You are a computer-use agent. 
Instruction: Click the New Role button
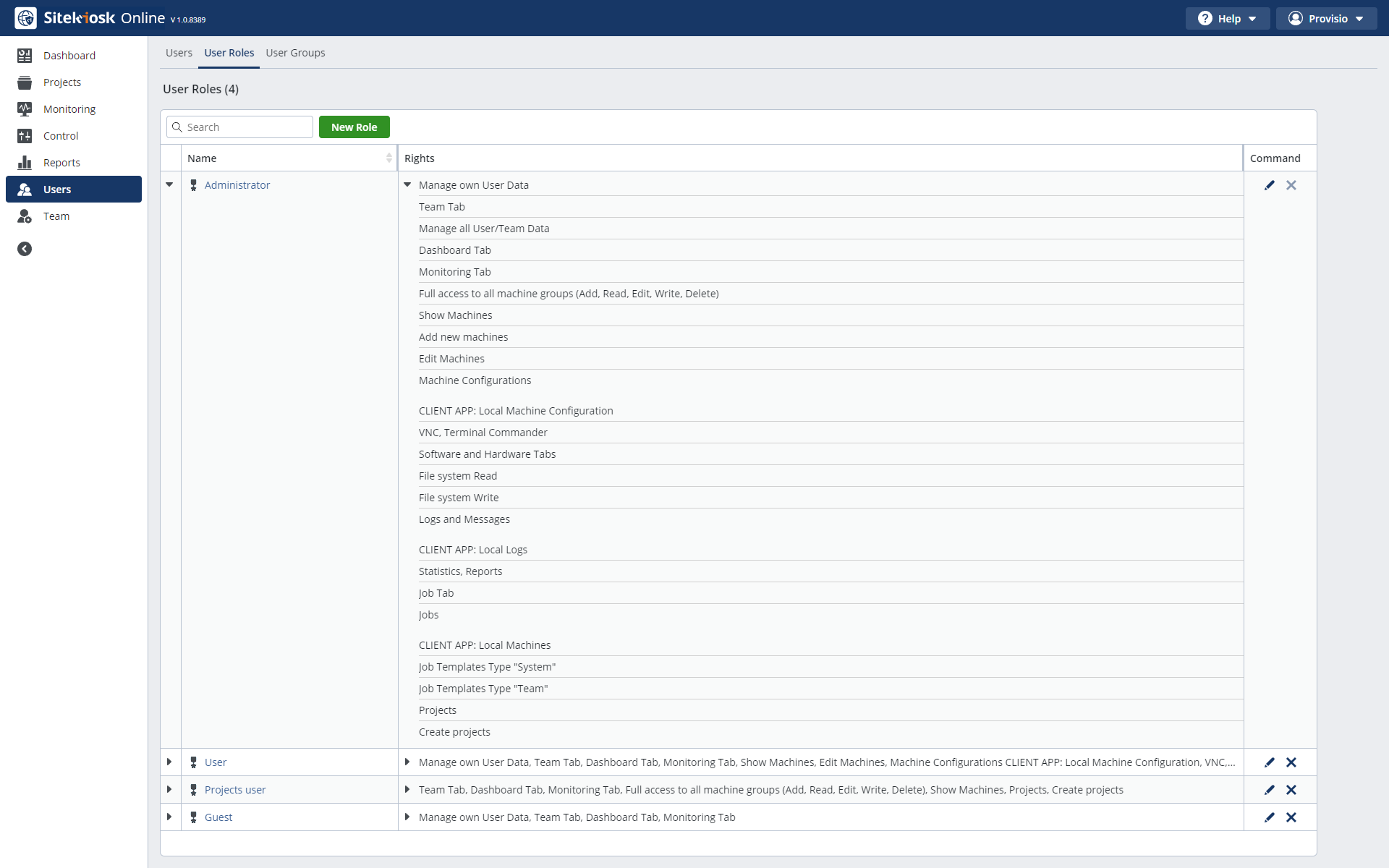[x=354, y=127]
